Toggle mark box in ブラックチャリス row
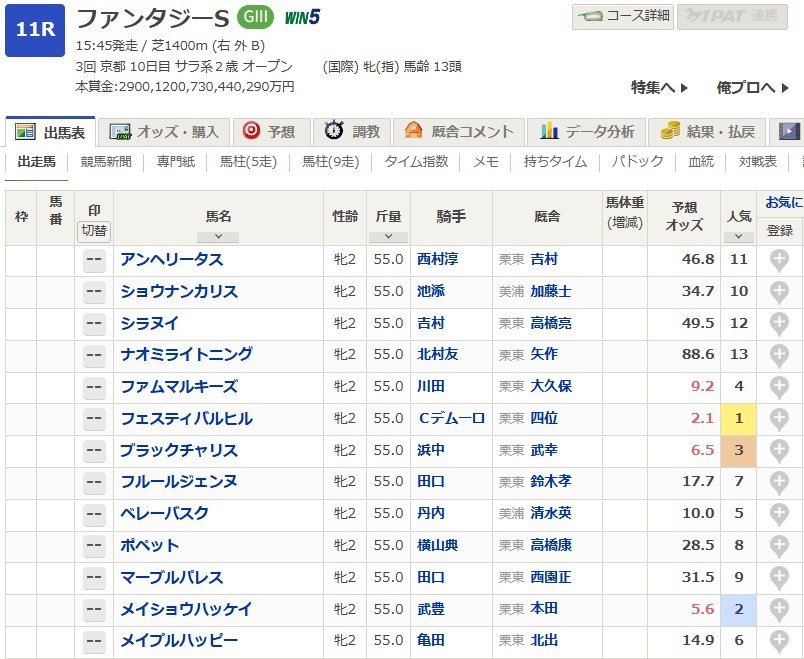Screen dimensions: 804x659 (94, 451)
